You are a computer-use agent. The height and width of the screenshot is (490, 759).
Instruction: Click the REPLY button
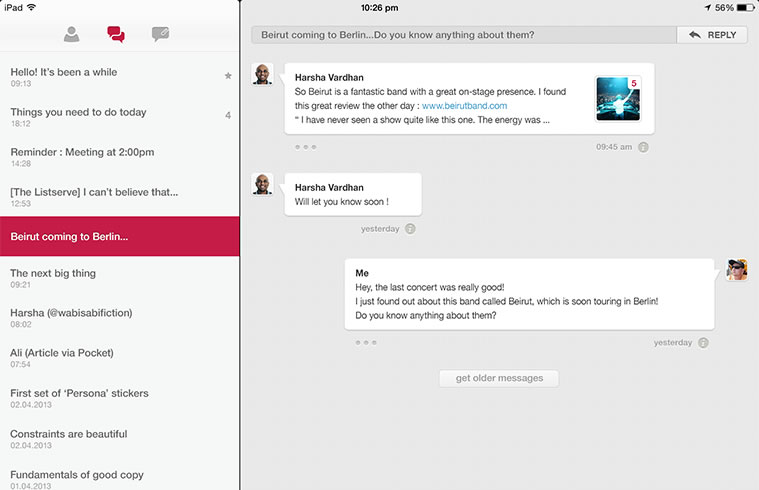coord(712,35)
